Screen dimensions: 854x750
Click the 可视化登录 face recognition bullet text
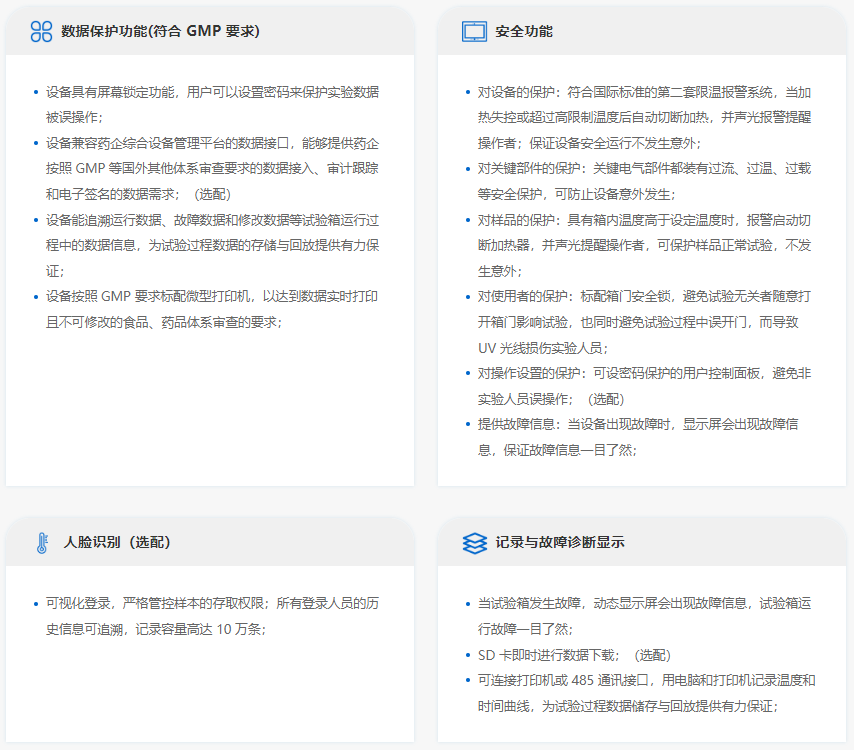212,616
